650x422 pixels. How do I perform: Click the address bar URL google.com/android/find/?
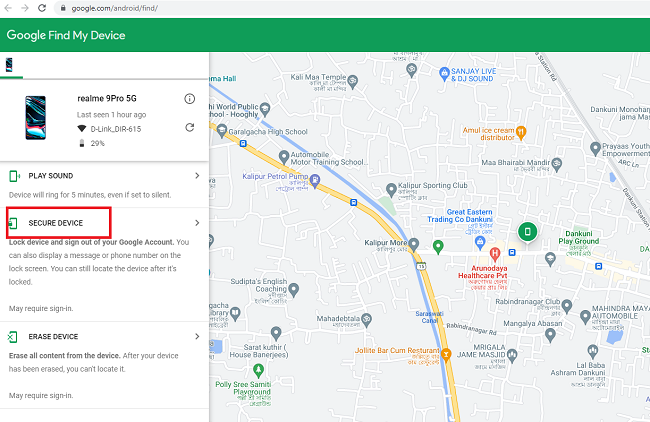(x=114, y=8)
